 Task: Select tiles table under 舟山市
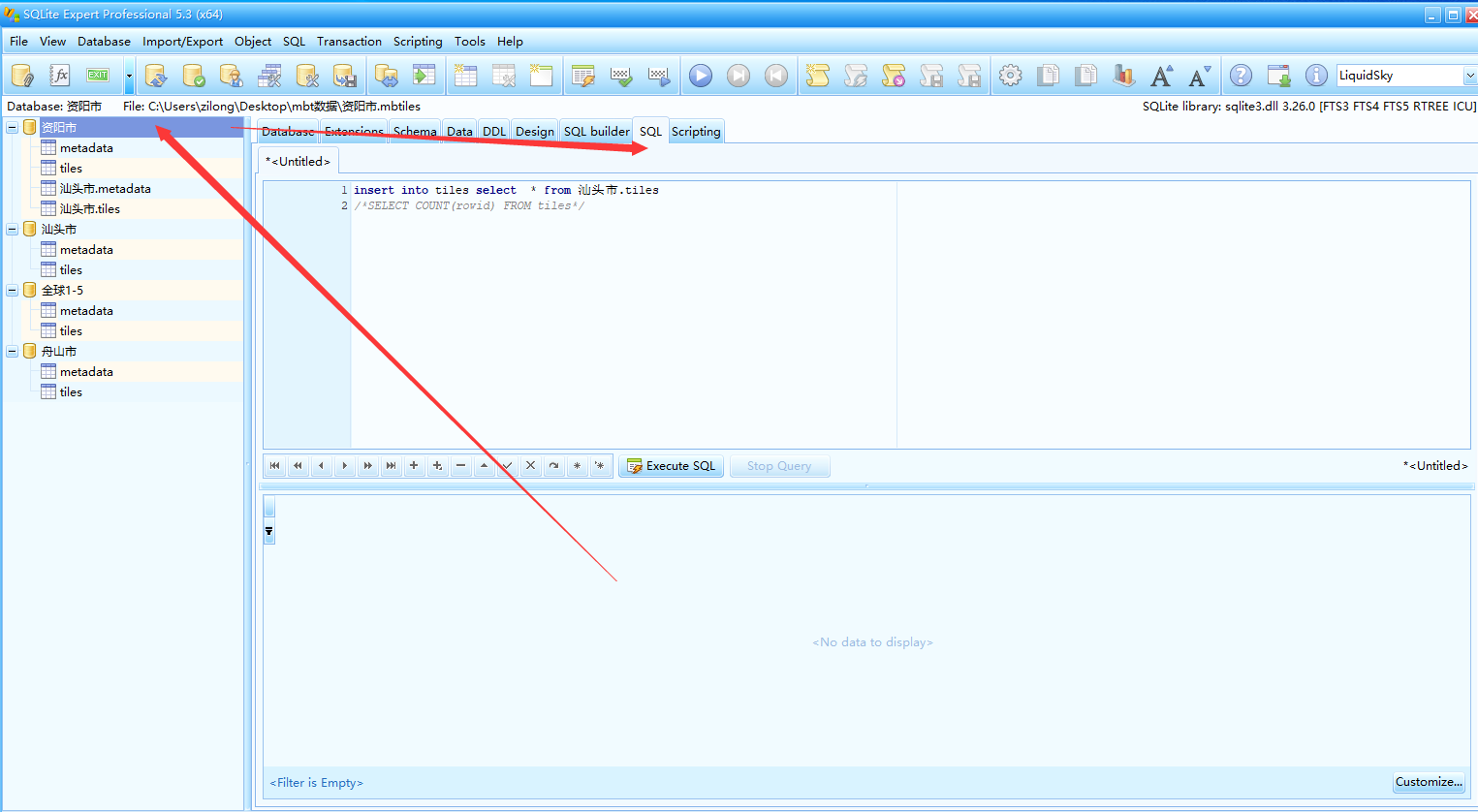click(x=71, y=392)
